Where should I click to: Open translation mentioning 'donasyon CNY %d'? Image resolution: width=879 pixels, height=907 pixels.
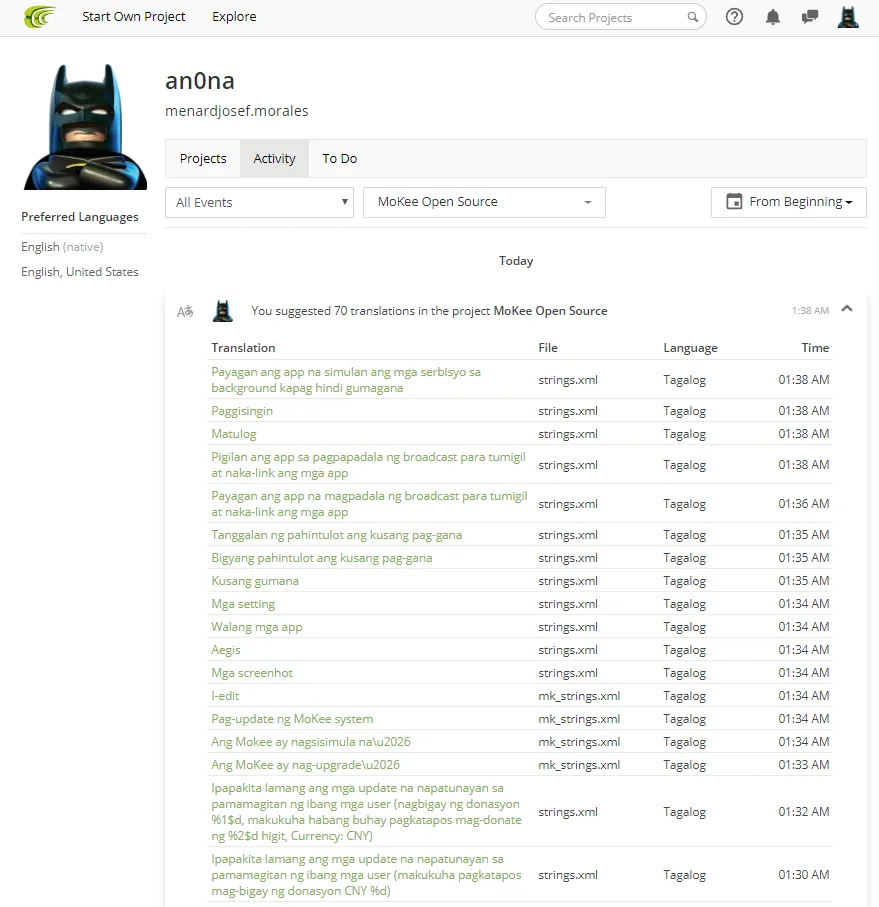[366, 875]
